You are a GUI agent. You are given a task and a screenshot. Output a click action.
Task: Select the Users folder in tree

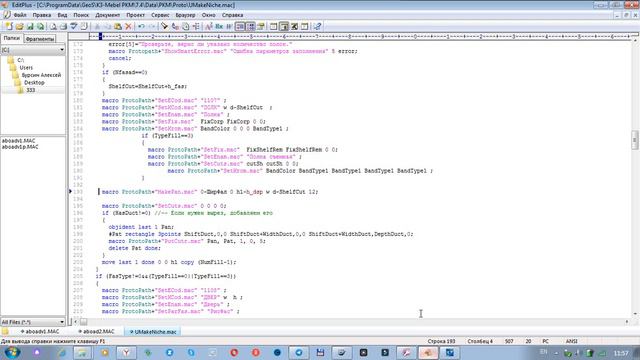[26, 67]
